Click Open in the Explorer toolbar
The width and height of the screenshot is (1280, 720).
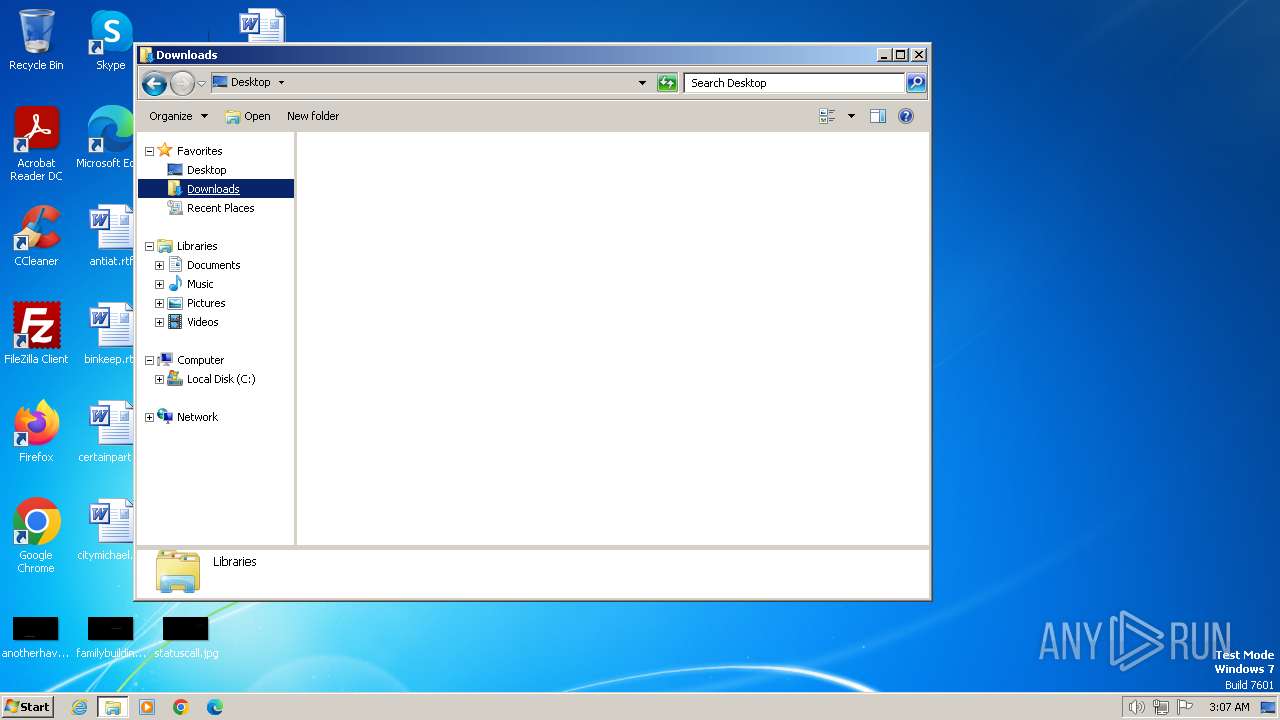247,116
